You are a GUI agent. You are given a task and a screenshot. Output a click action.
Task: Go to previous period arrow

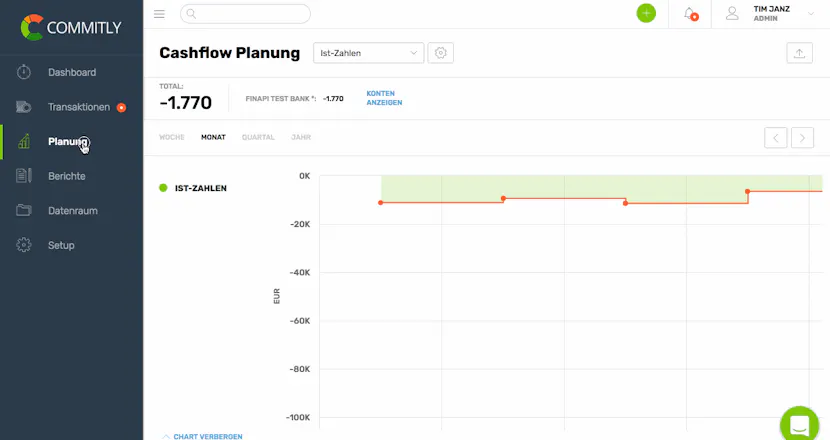(x=775, y=138)
